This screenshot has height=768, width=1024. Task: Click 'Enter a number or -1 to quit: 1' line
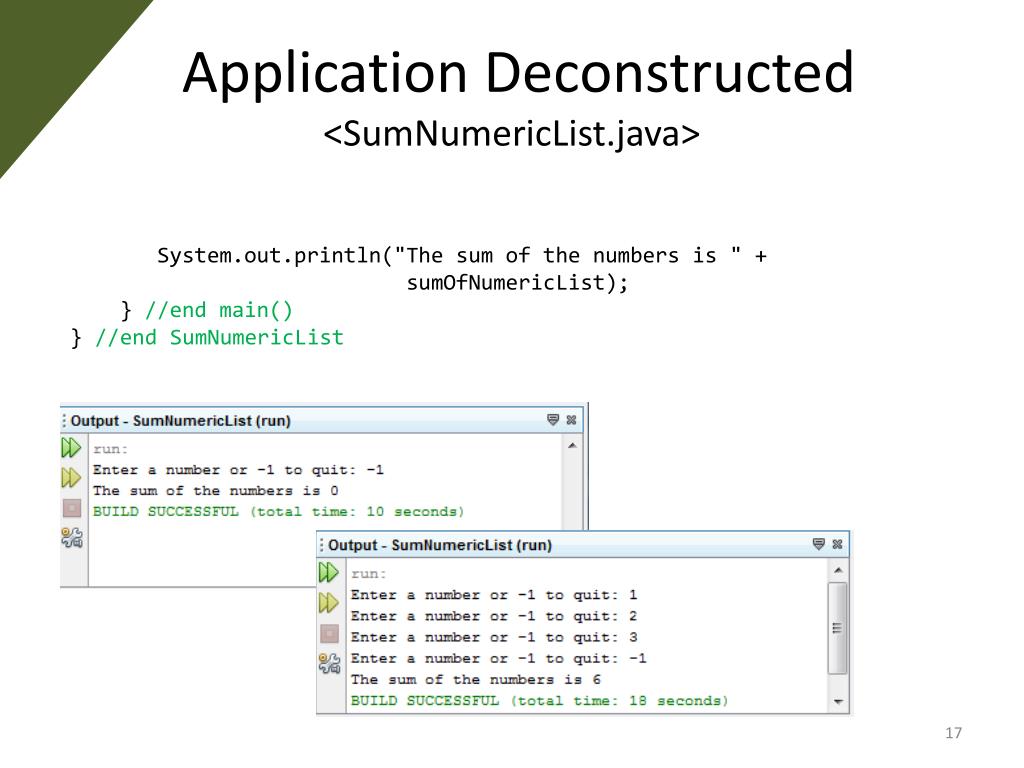click(494, 595)
